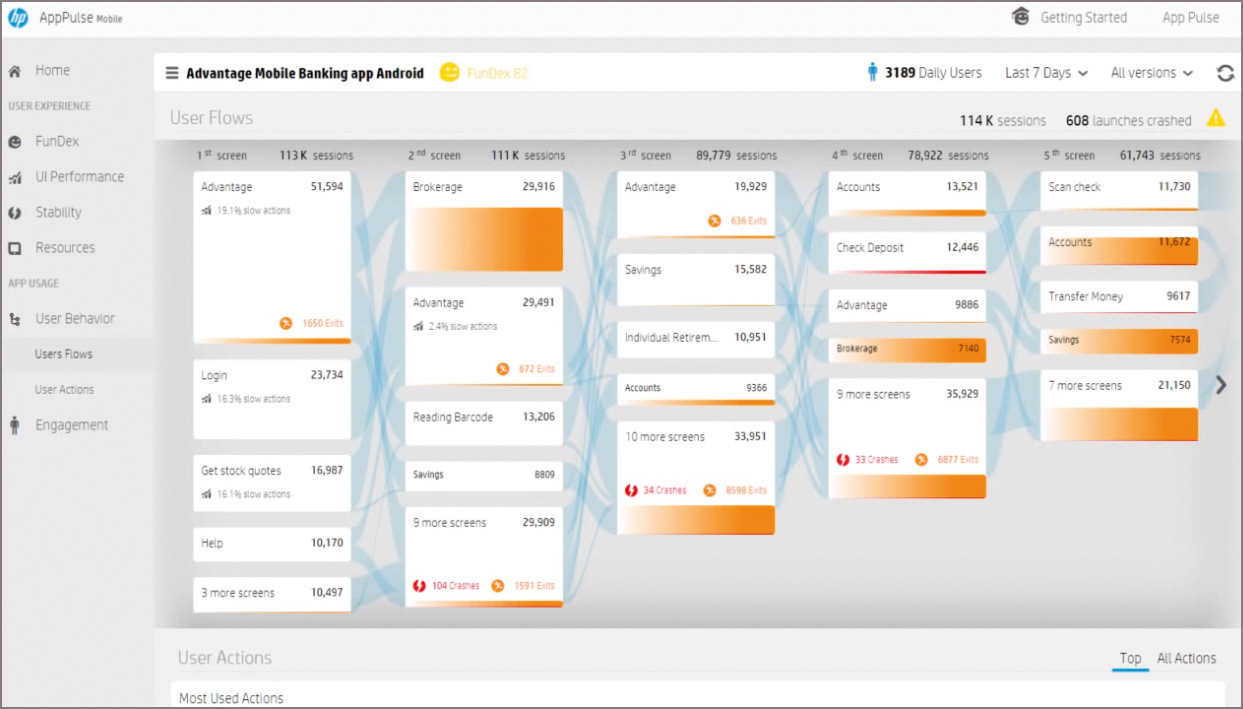Expand the All versions dropdown
The width and height of the screenshot is (1243, 709).
tap(1151, 73)
